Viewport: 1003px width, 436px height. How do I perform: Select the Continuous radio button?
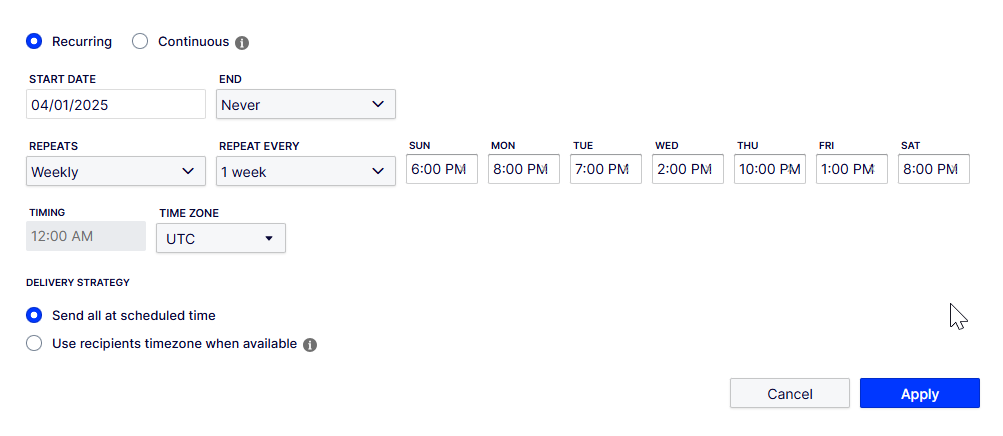coord(140,42)
